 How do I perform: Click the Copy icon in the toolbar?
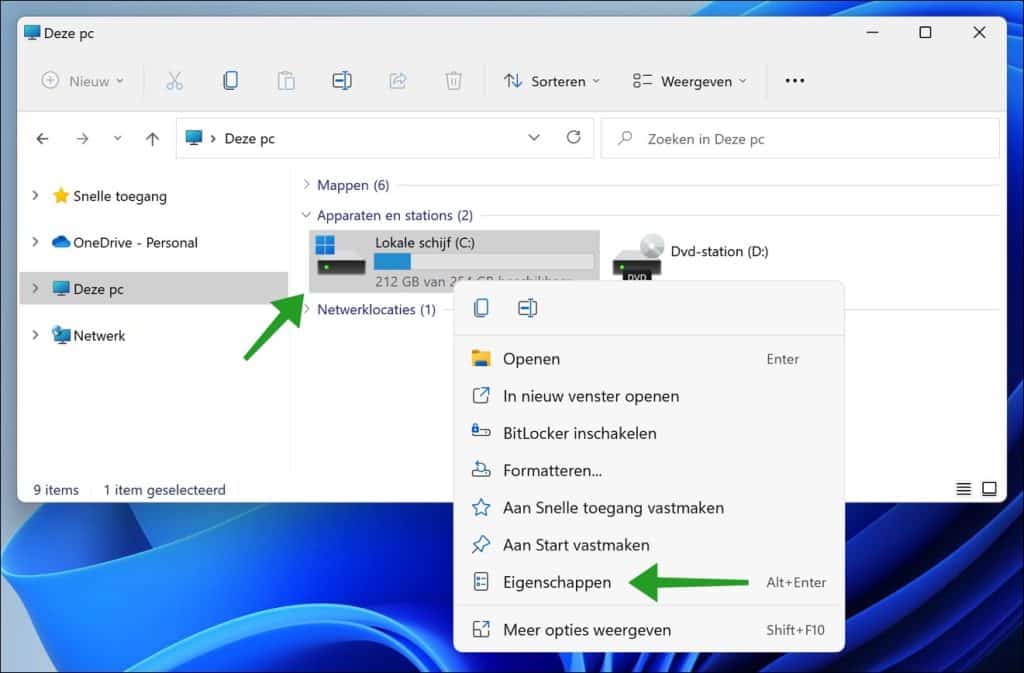[x=230, y=81]
